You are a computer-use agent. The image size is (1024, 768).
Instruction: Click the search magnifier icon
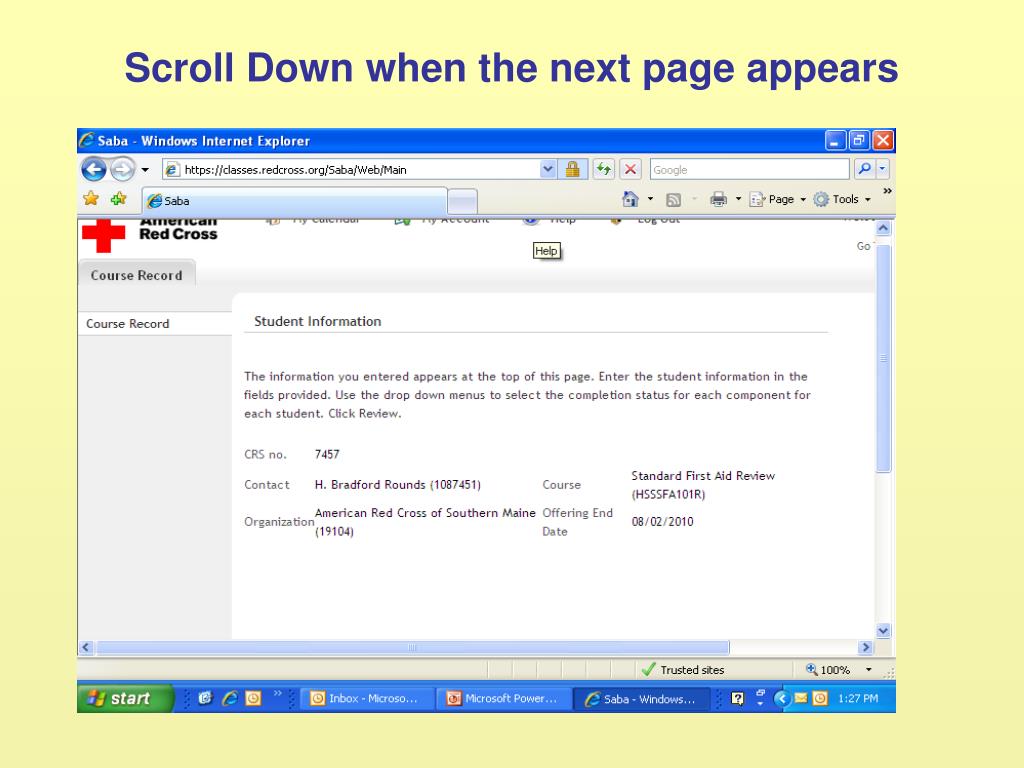[x=865, y=169]
